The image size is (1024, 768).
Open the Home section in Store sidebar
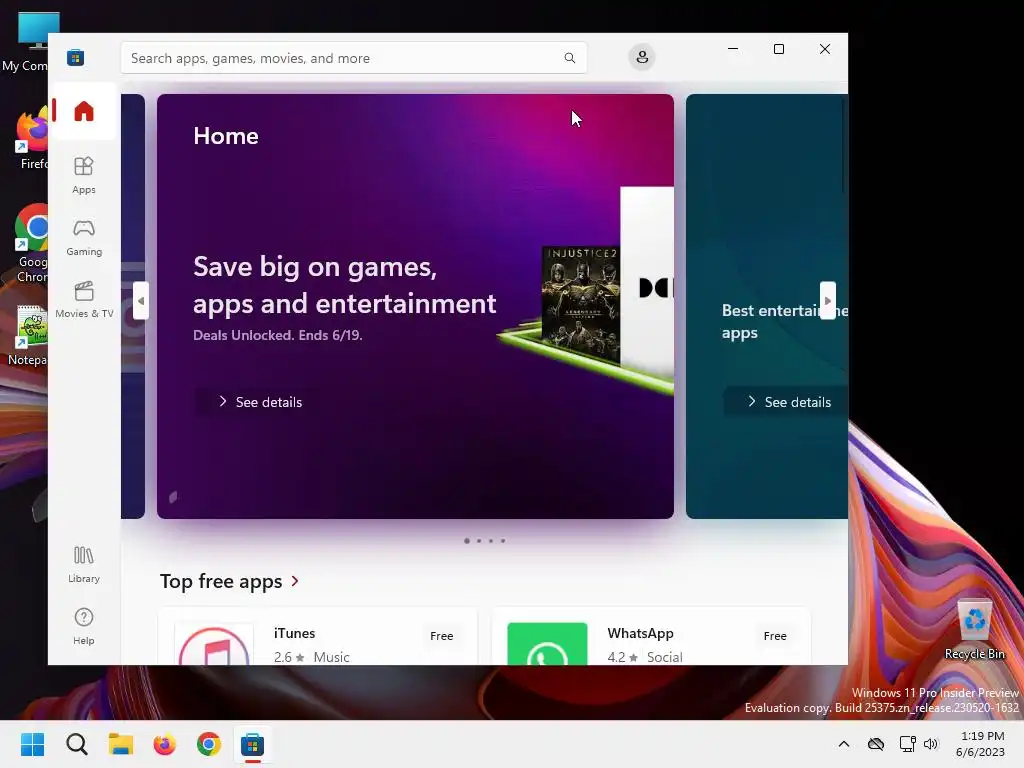(x=84, y=111)
